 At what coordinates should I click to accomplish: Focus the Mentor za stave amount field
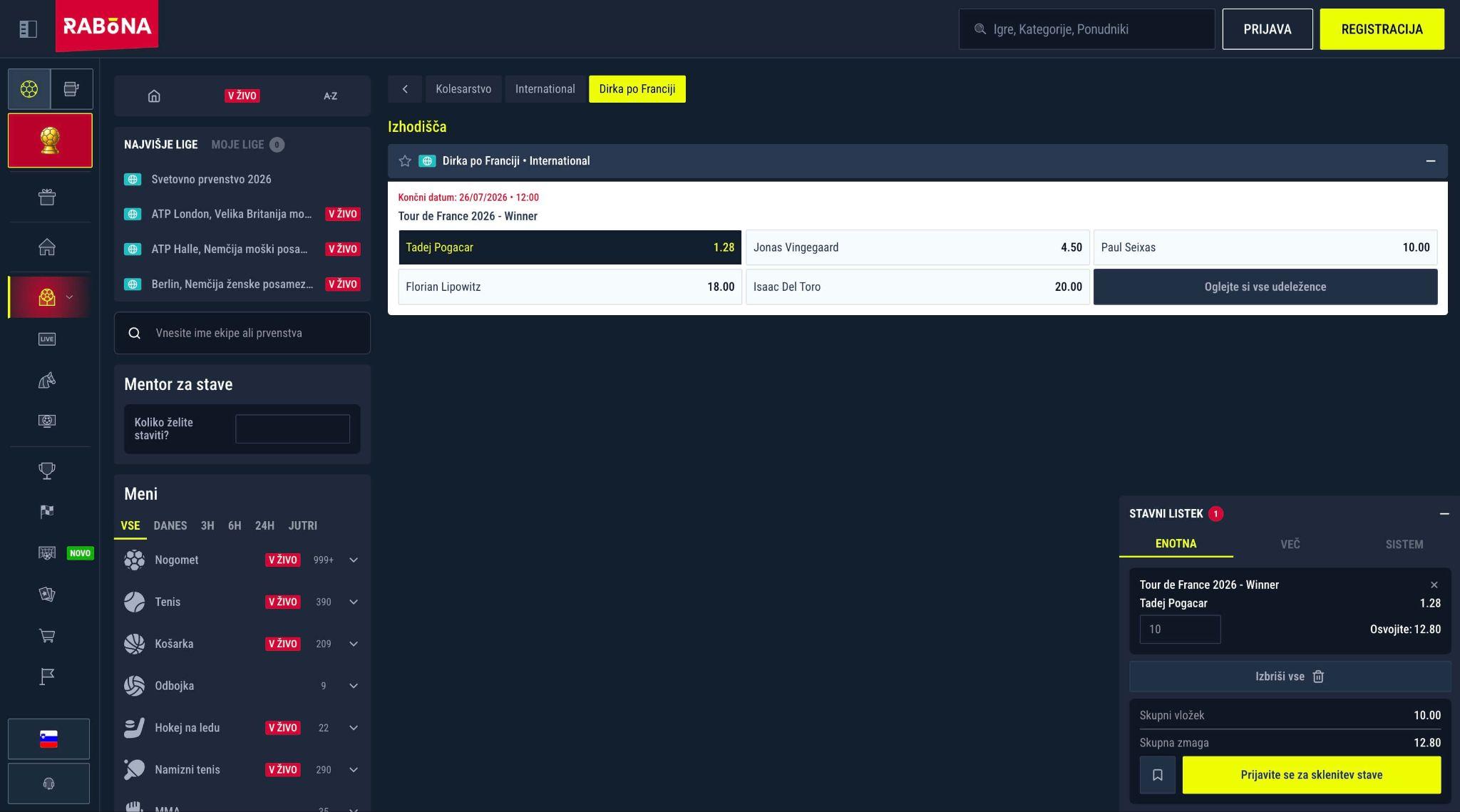(x=292, y=429)
